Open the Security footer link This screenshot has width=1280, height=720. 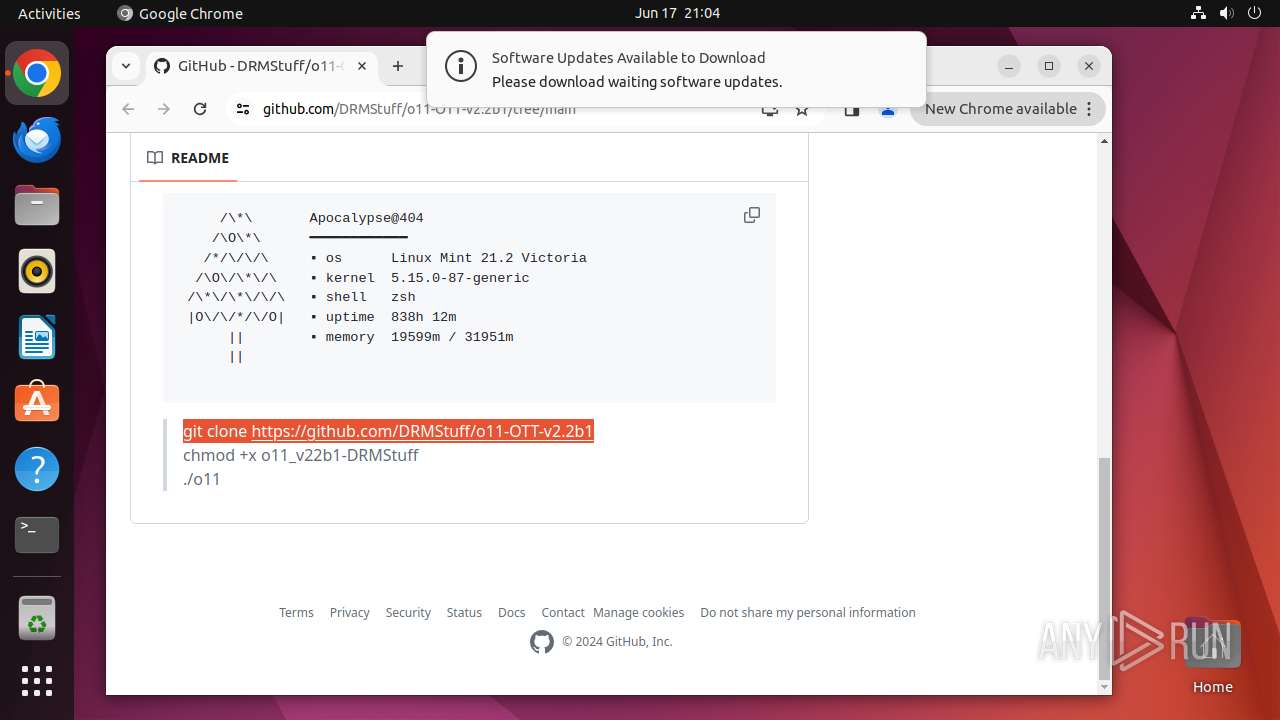pyautogui.click(x=408, y=612)
